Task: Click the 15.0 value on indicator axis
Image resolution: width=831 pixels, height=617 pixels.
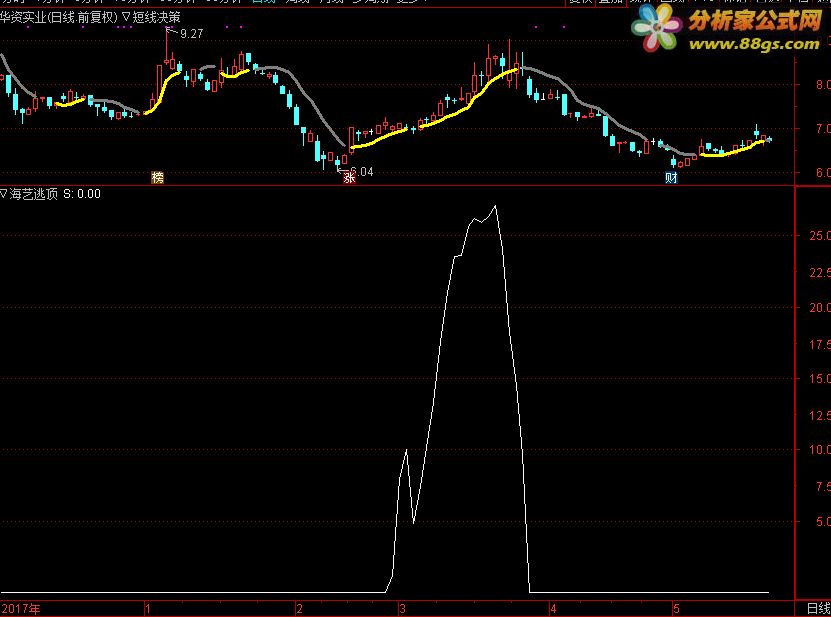Action: coord(820,378)
